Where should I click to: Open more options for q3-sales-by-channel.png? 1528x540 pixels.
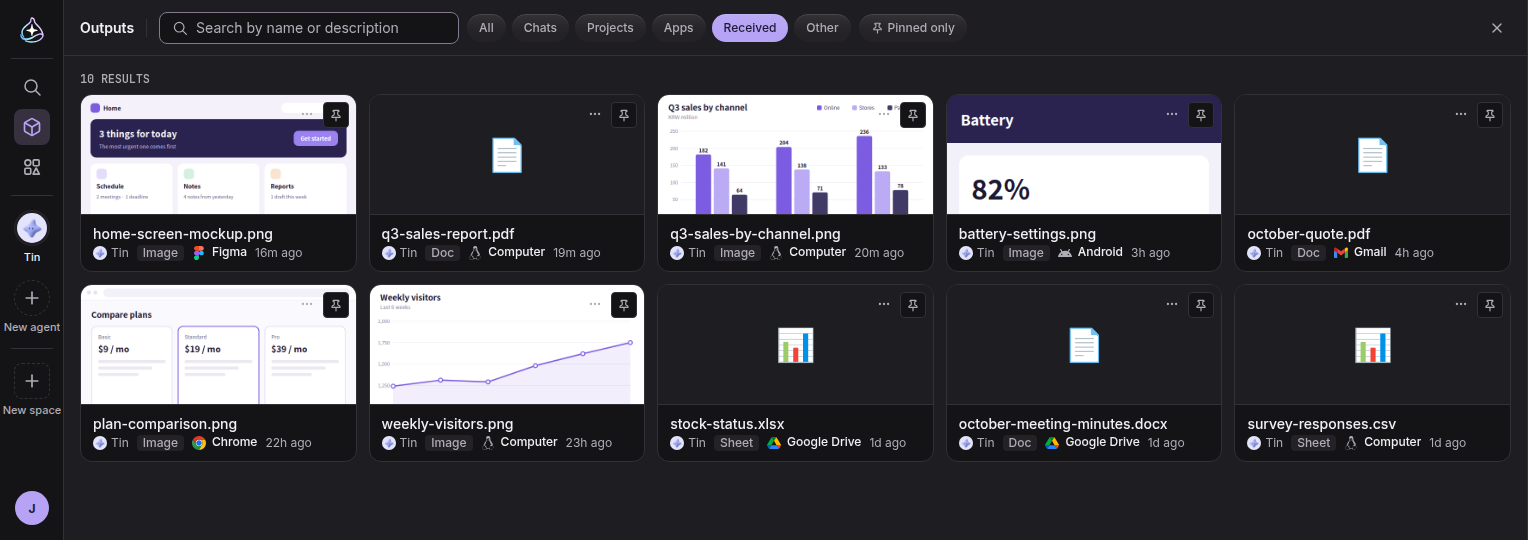click(883, 114)
